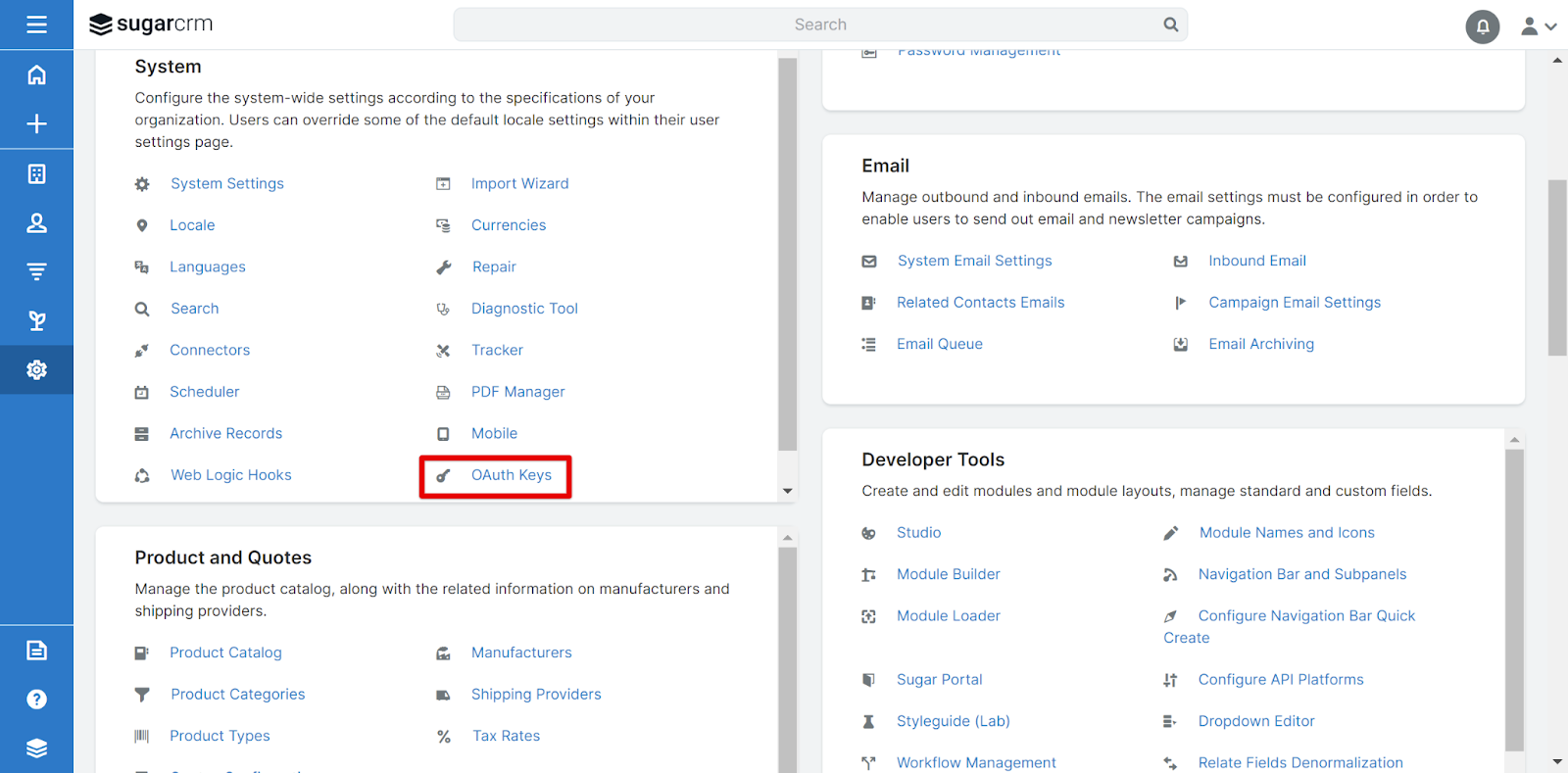Viewport: 1568px width, 773px height.
Task: Open Module Loader link
Action: point(949,616)
